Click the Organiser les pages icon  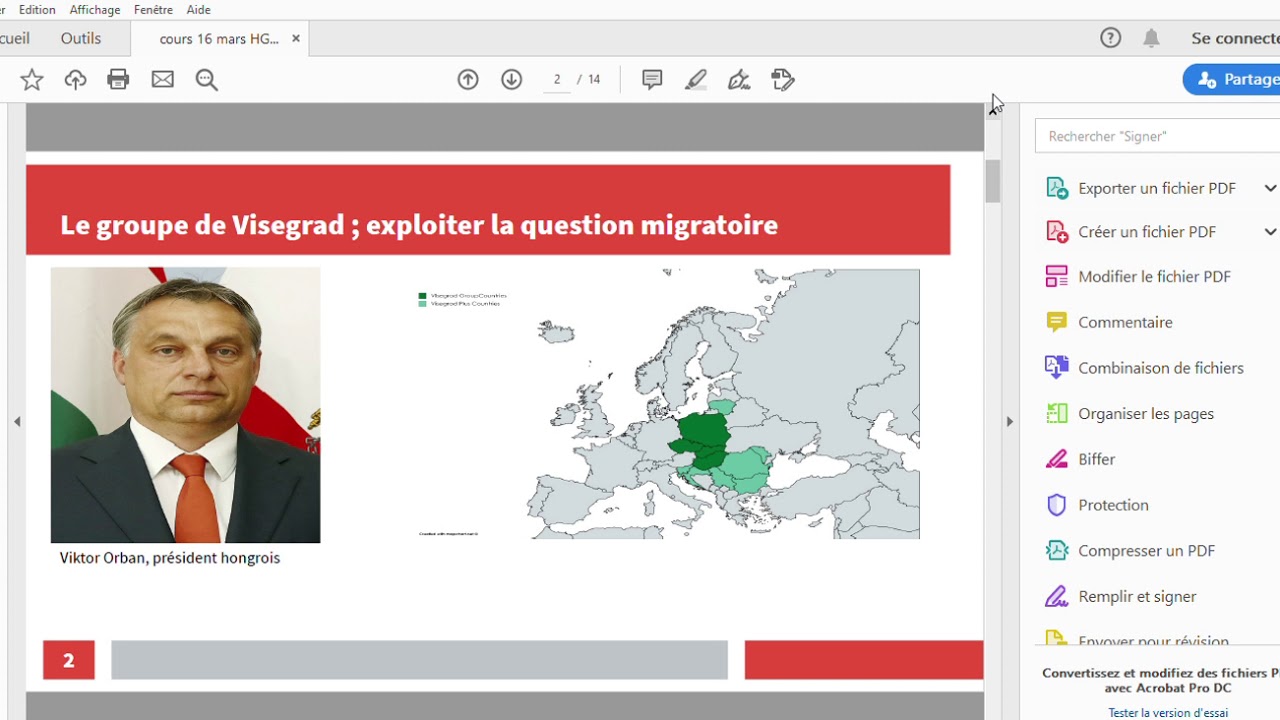click(1057, 413)
